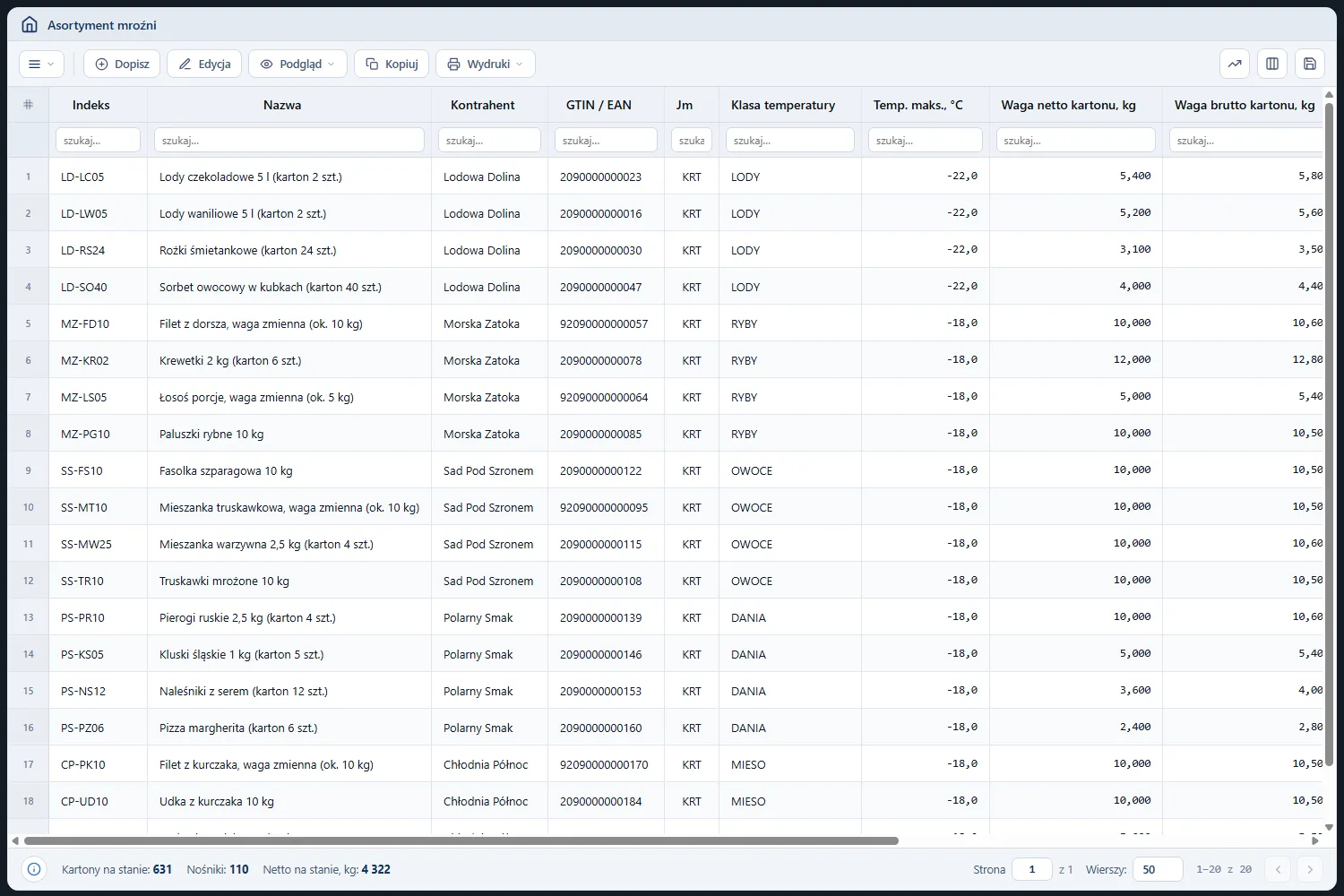The image size is (1344, 896).
Task: Click the Pierogi ruskie 2,5 kg row name
Action: click(x=247, y=617)
